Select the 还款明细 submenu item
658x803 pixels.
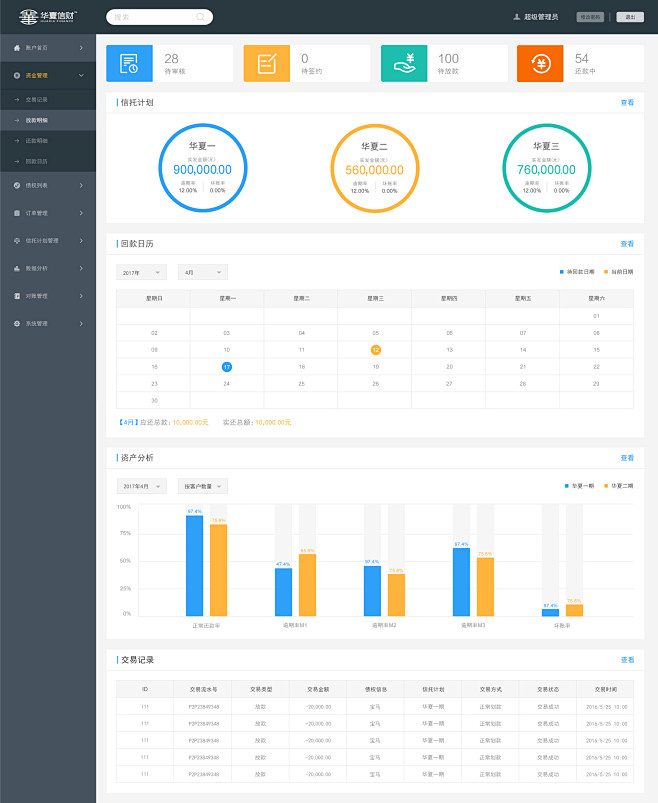pos(48,141)
